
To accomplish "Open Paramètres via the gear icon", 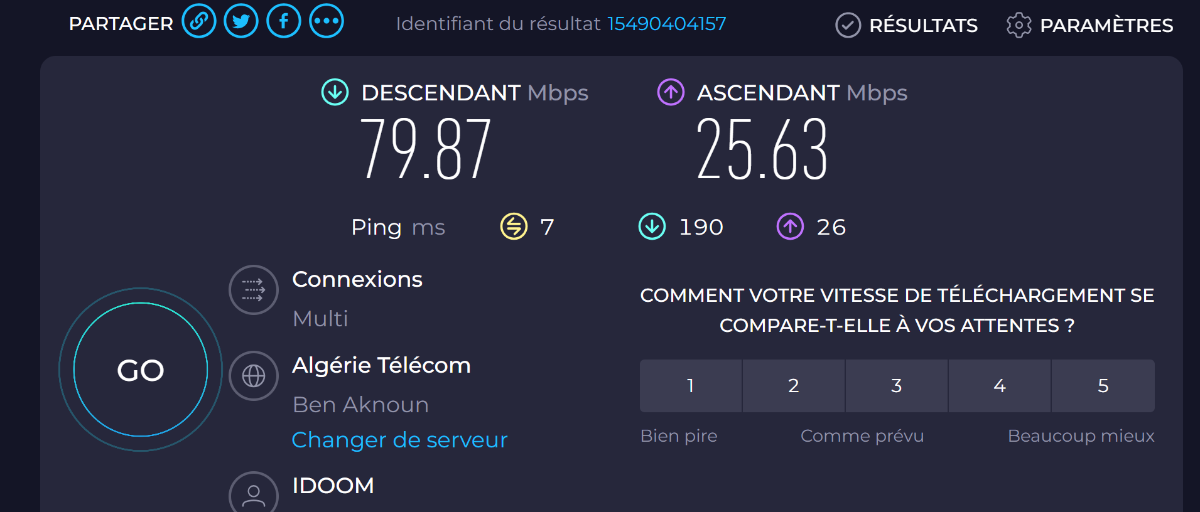I will tap(1019, 25).
